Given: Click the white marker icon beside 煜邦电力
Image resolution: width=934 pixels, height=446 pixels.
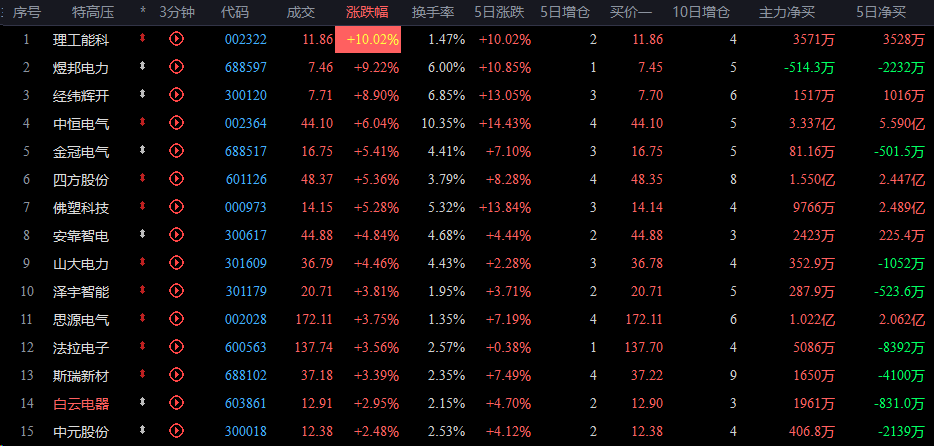Looking at the screenshot, I should [142, 66].
